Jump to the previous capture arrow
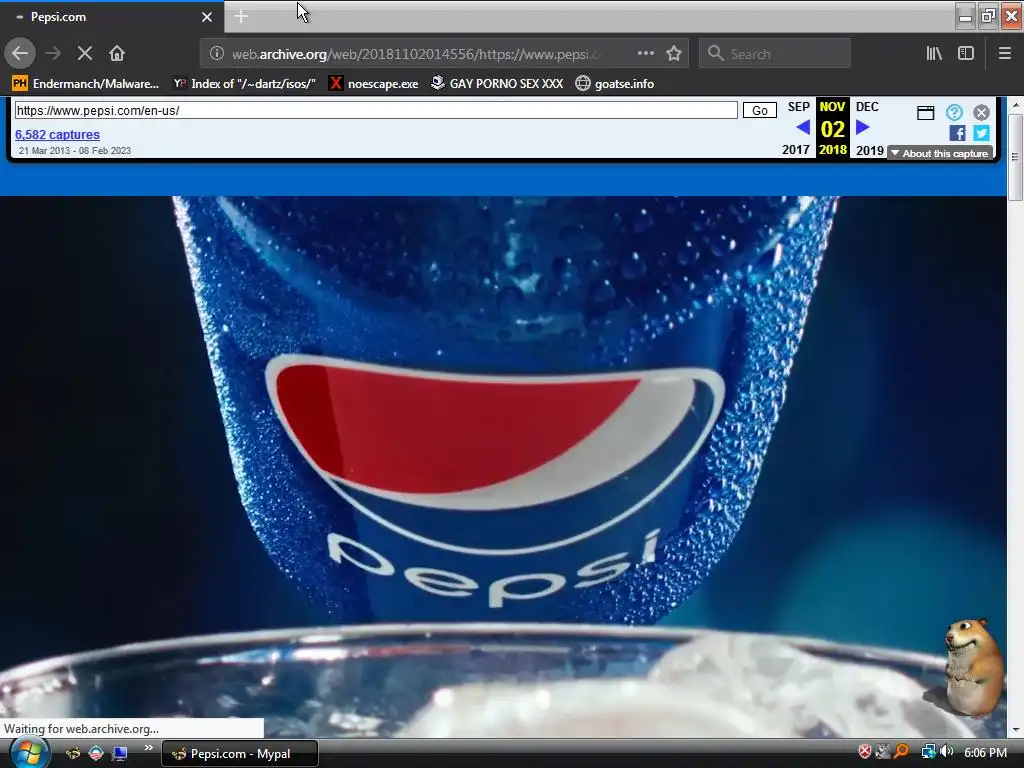Viewport: 1024px width, 768px height. click(x=803, y=127)
